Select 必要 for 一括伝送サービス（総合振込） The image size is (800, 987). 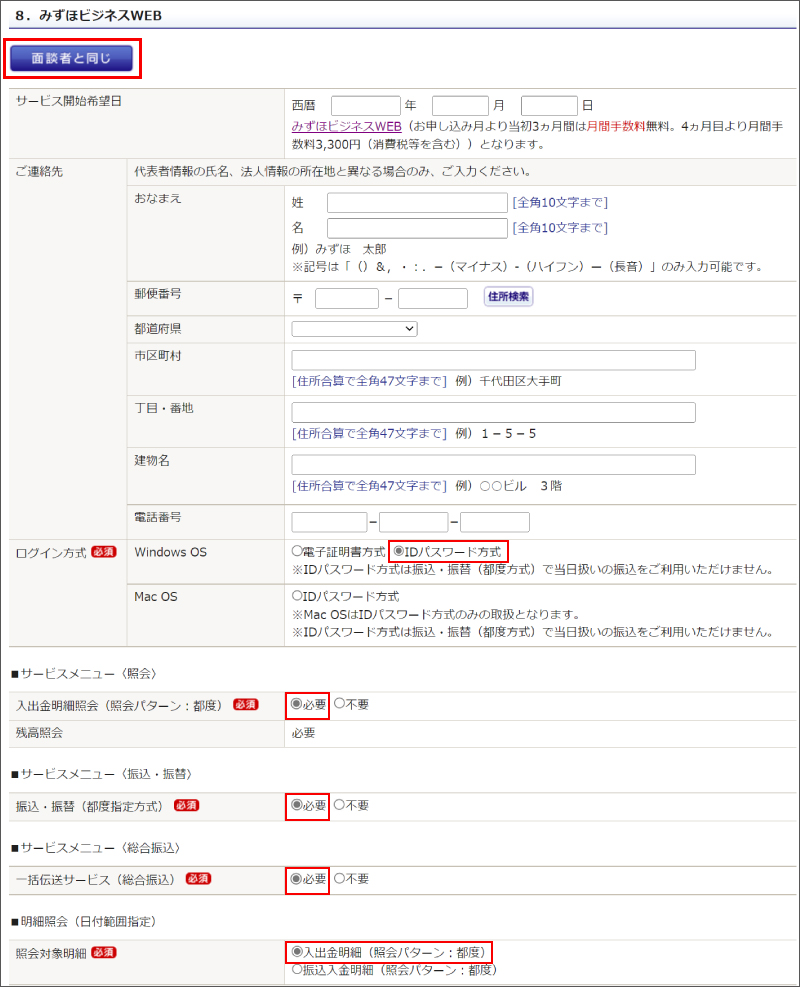click(x=296, y=878)
